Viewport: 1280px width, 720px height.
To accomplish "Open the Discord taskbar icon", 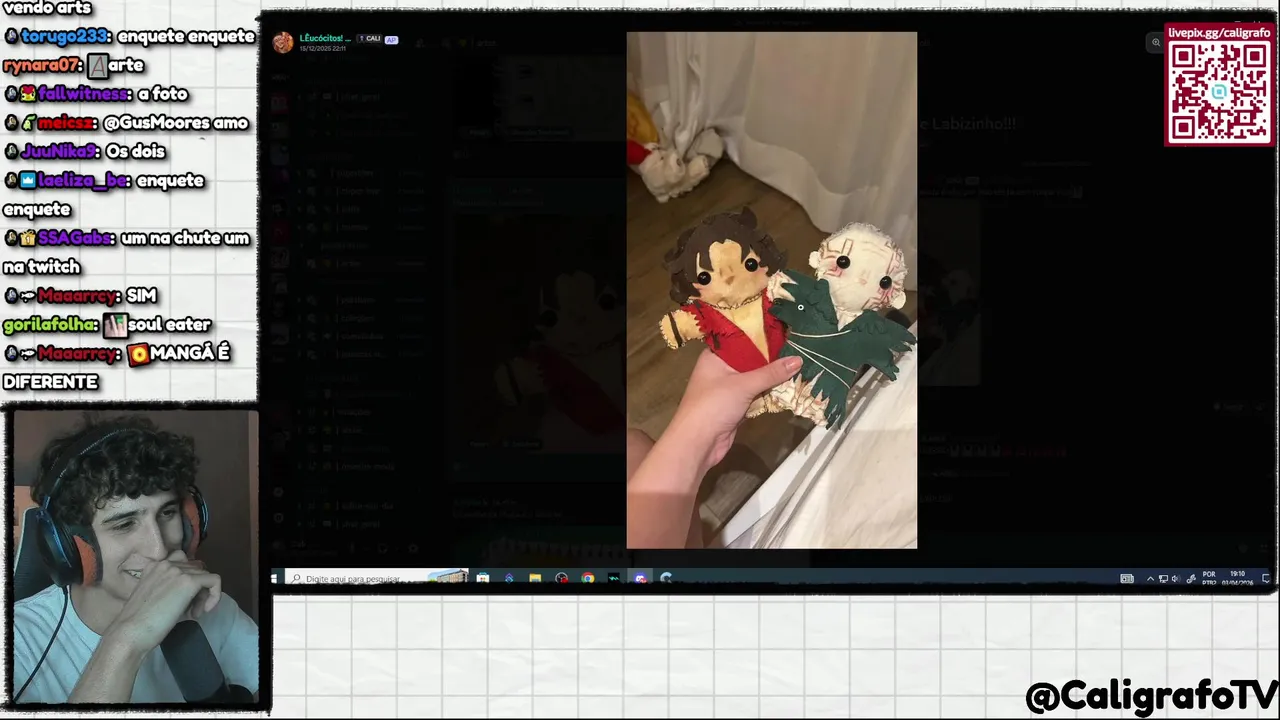I will 641,578.
